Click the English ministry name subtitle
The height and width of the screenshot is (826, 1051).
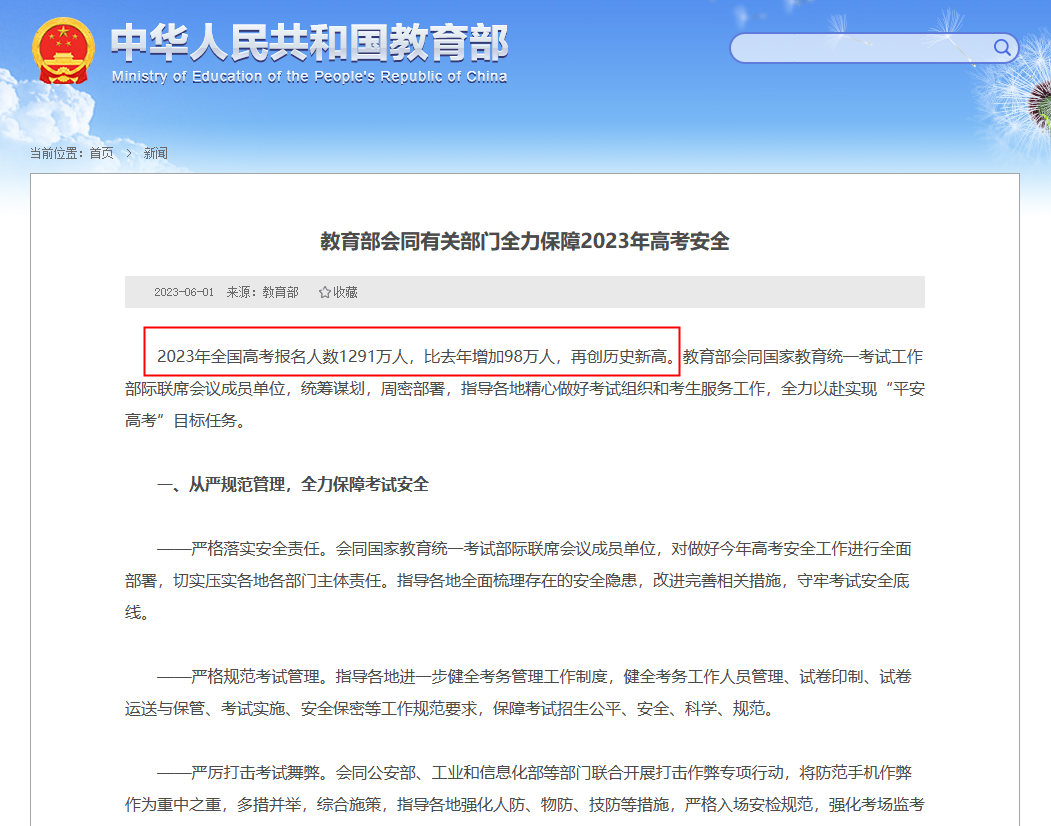[x=310, y=76]
